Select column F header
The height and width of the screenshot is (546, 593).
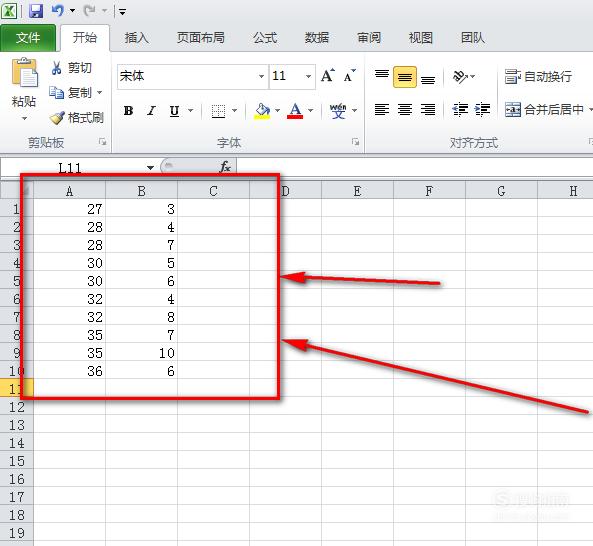(x=429, y=191)
